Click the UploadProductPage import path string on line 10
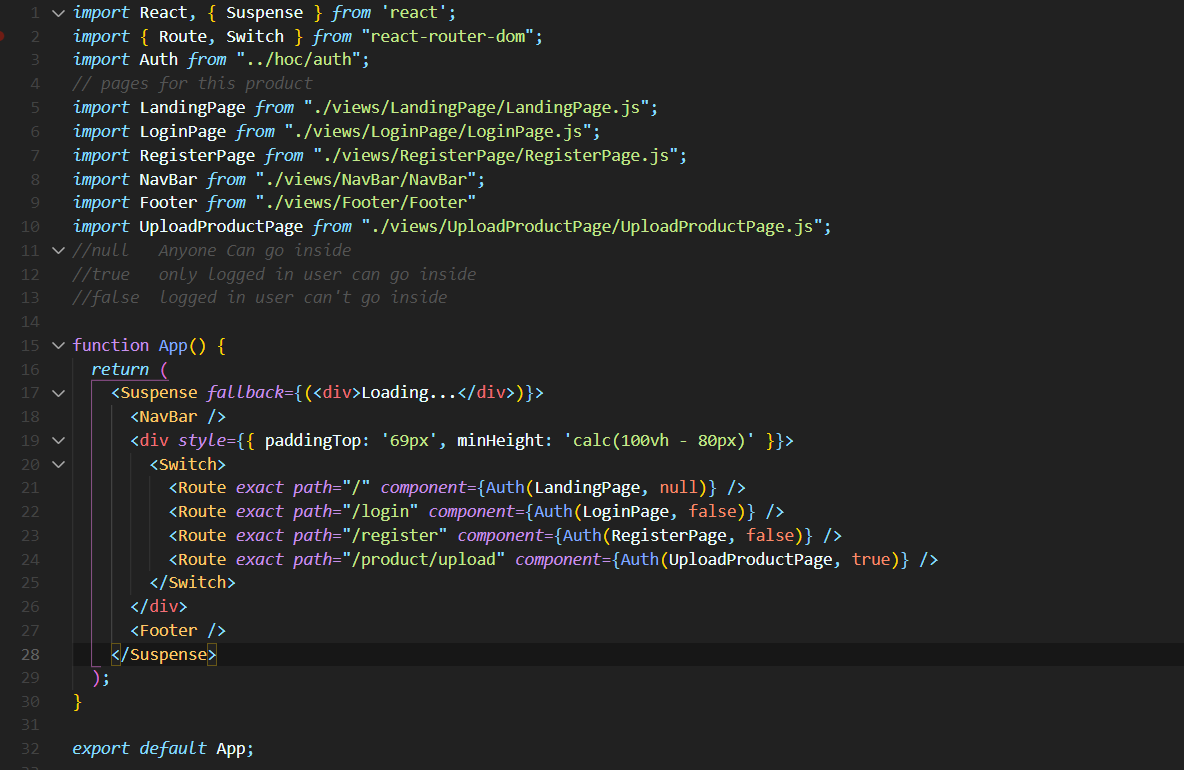Screen dimensions: 1184x770 (592, 226)
